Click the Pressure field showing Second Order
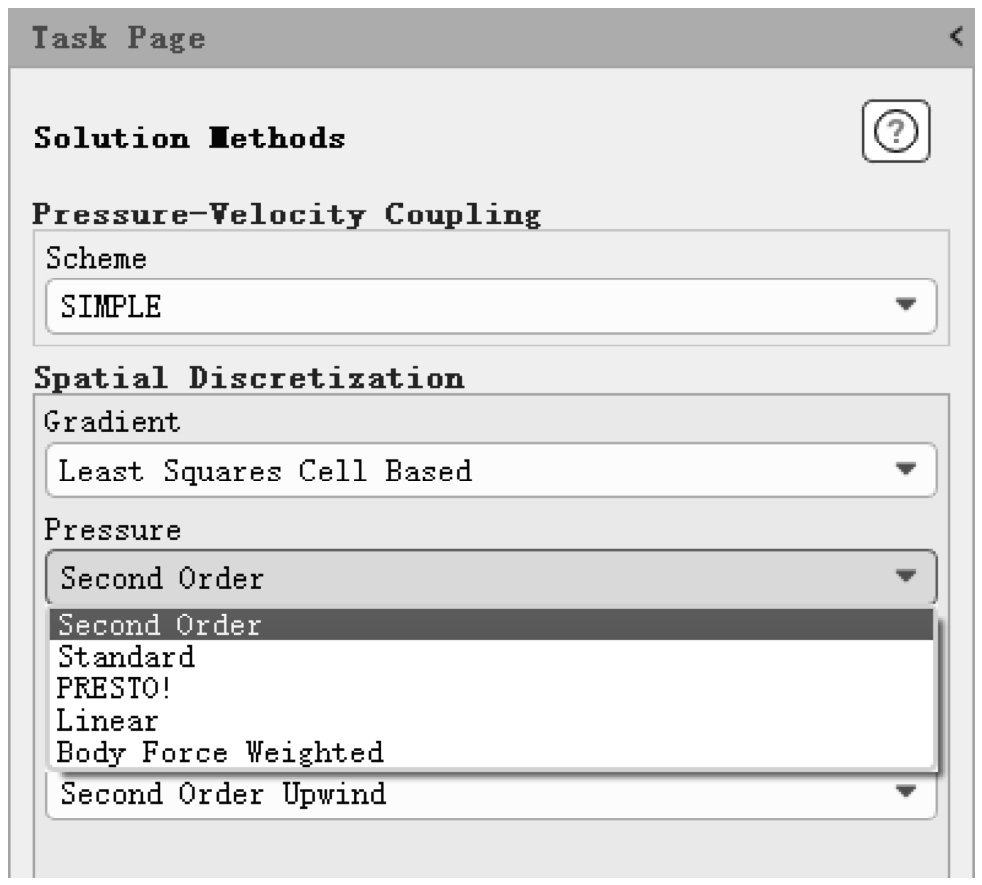Screen dimensions: 982x885 (450, 577)
